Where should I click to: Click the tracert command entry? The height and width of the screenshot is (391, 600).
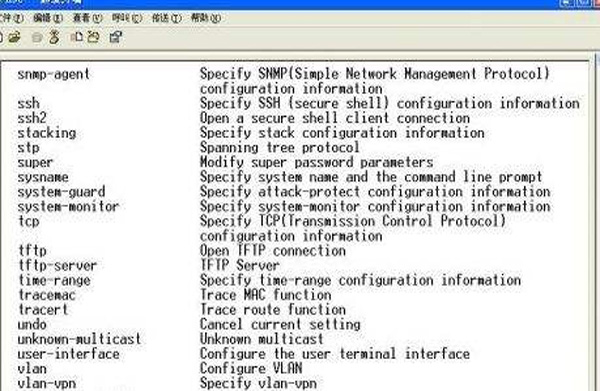tap(43, 310)
